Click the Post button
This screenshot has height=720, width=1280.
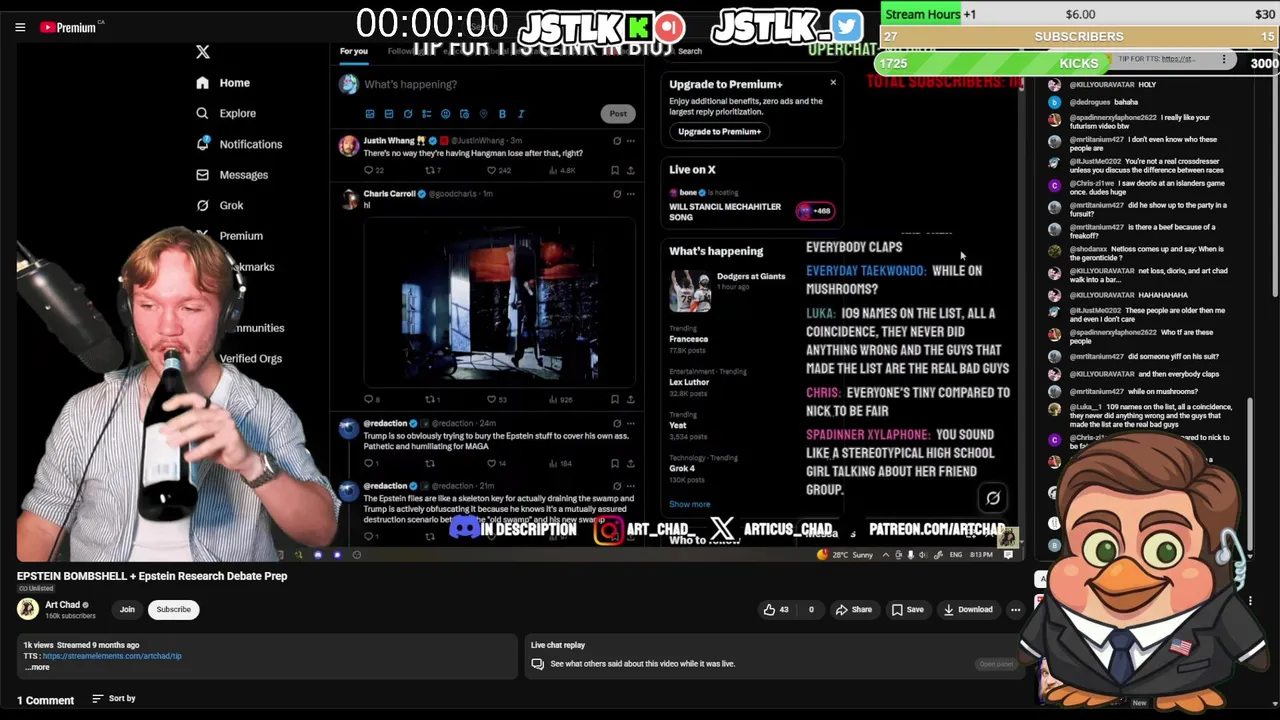[x=618, y=114]
